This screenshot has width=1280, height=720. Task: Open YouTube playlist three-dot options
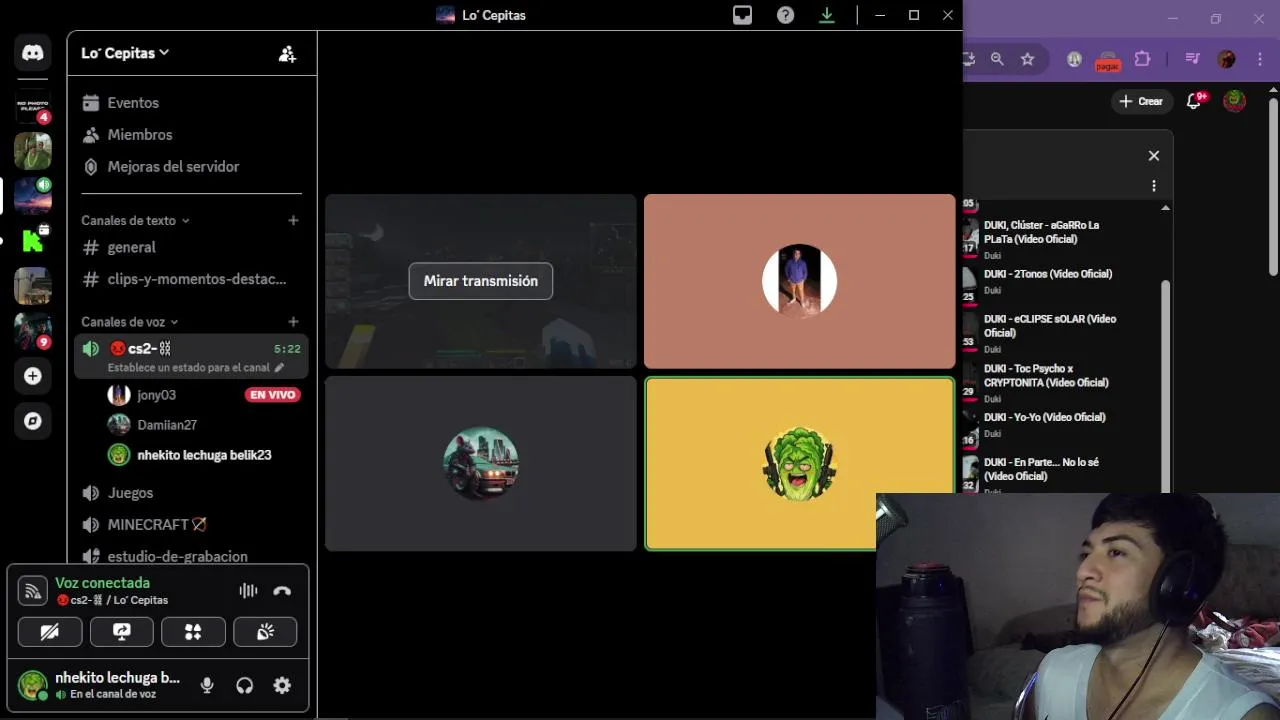pyautogui.click(x=1154, y=186)
